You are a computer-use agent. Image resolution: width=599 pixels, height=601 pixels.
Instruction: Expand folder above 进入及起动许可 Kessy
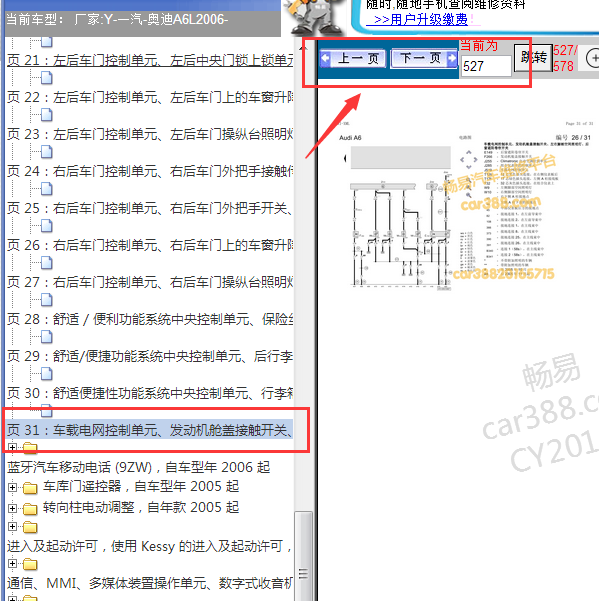coord(12,527)
